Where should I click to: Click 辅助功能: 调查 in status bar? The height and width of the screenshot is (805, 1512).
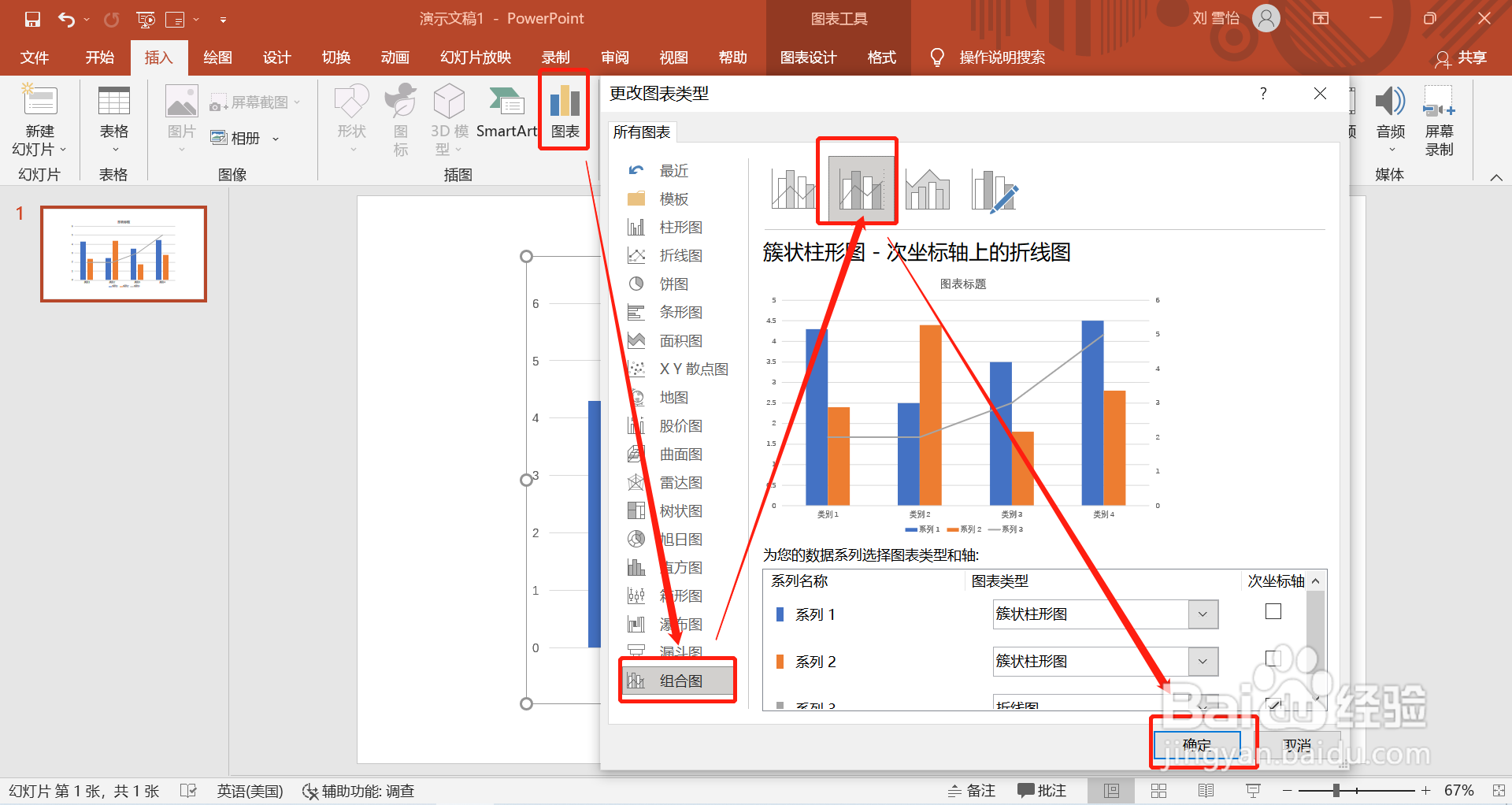[x=359, y=791]
